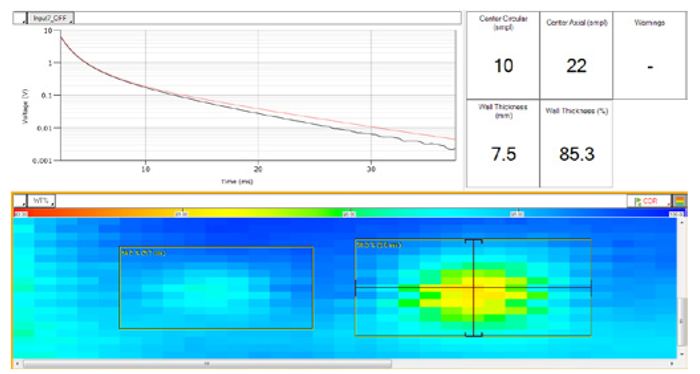Click the top bracket of the vertical cursor
The height and width of the screenshot is (374, 700).
(474, 241)
